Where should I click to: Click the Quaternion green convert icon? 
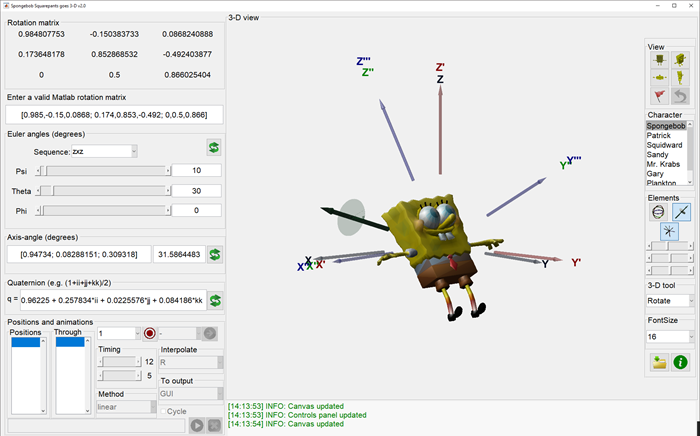pos(213,299)
